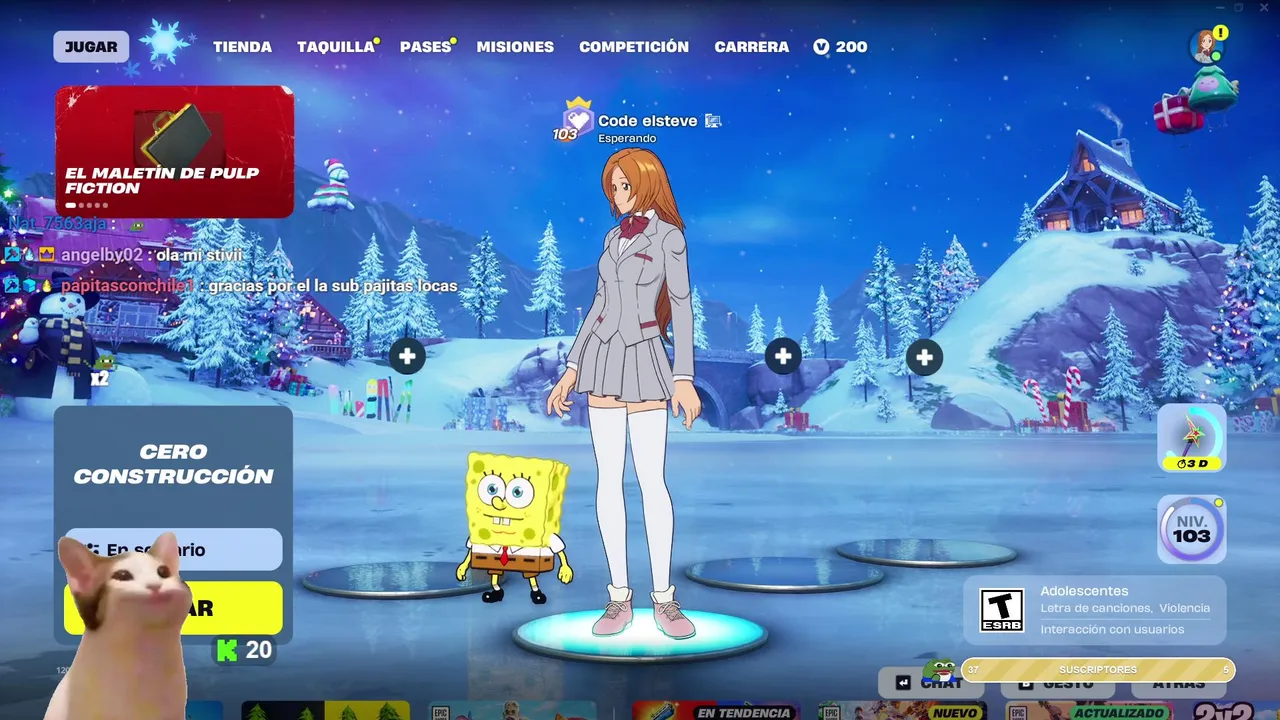Open the pine trees island tile
1280x720 pixels.
coord(325,711)
